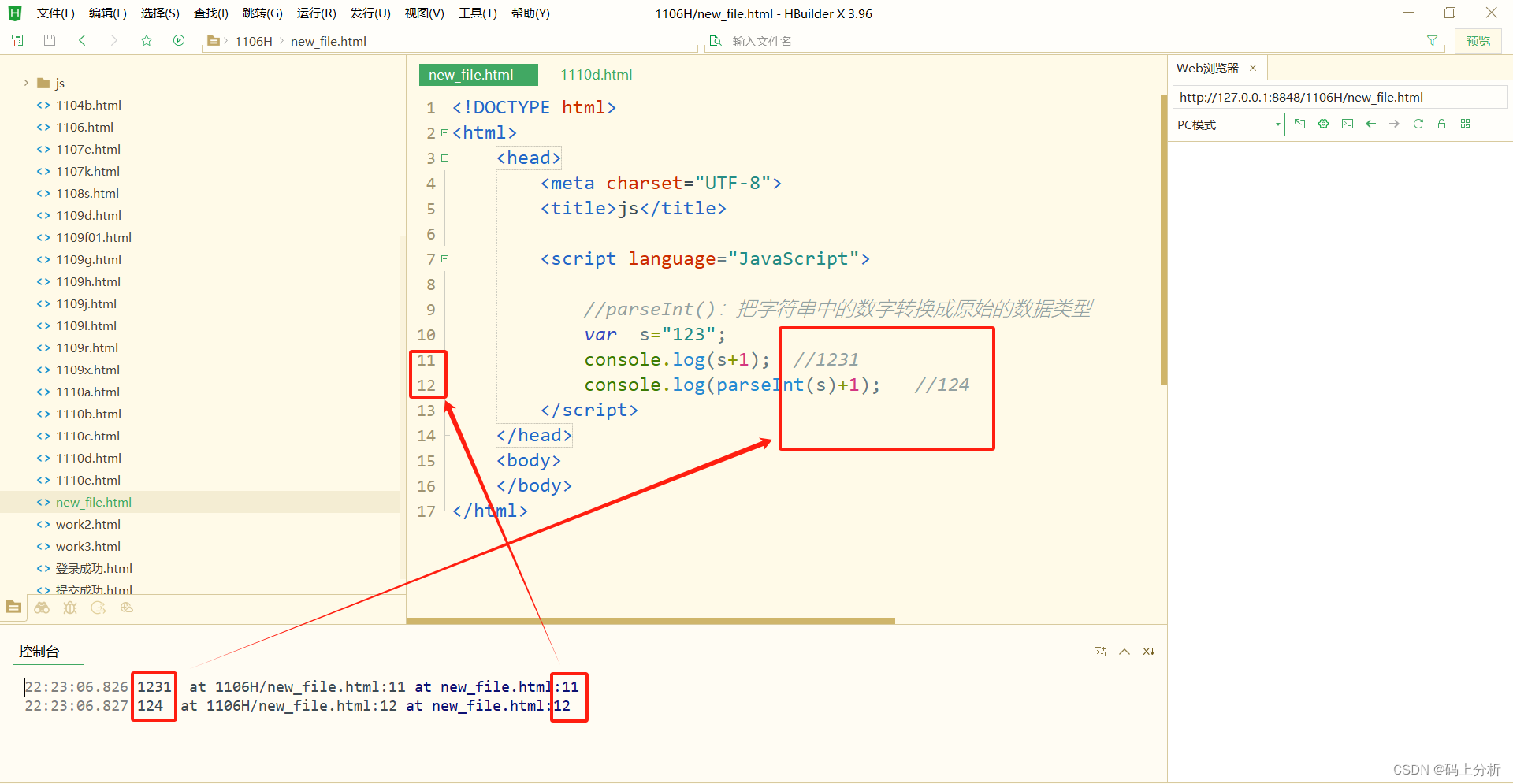
Task: Toggle the browser lock icon
Action: coord(1442,124)
